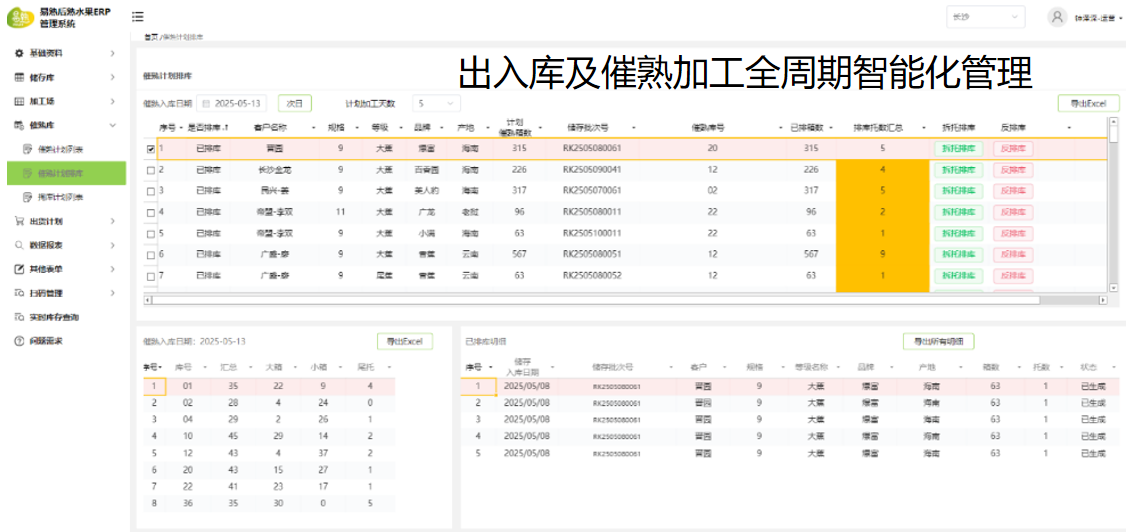Check the checkbox for row 2 长沙金龙
This screenshot has height=532, width=1140.
tap(151, 170)
